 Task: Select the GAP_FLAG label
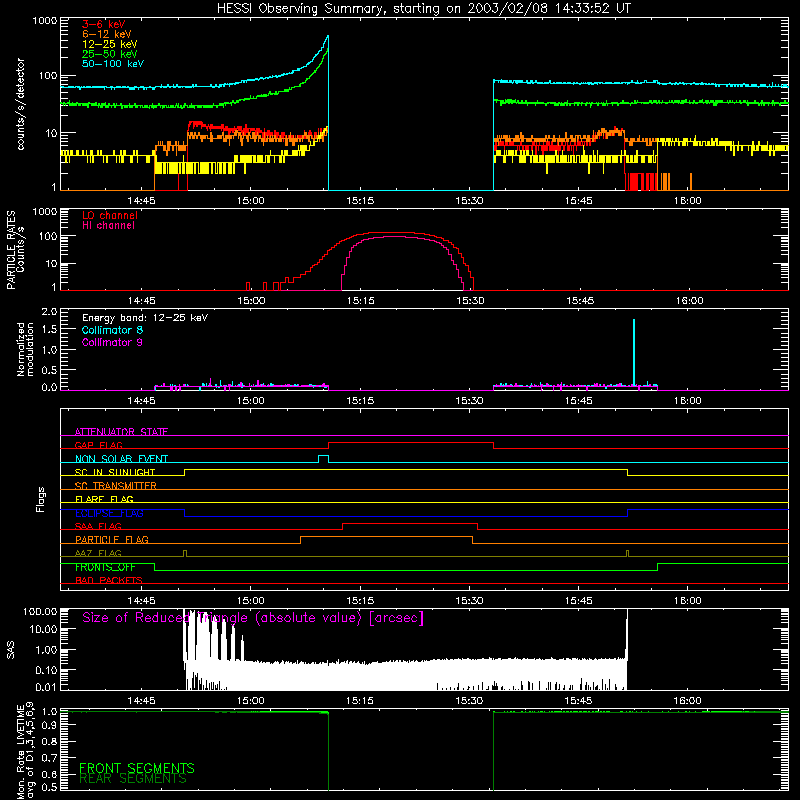[98, 445]
